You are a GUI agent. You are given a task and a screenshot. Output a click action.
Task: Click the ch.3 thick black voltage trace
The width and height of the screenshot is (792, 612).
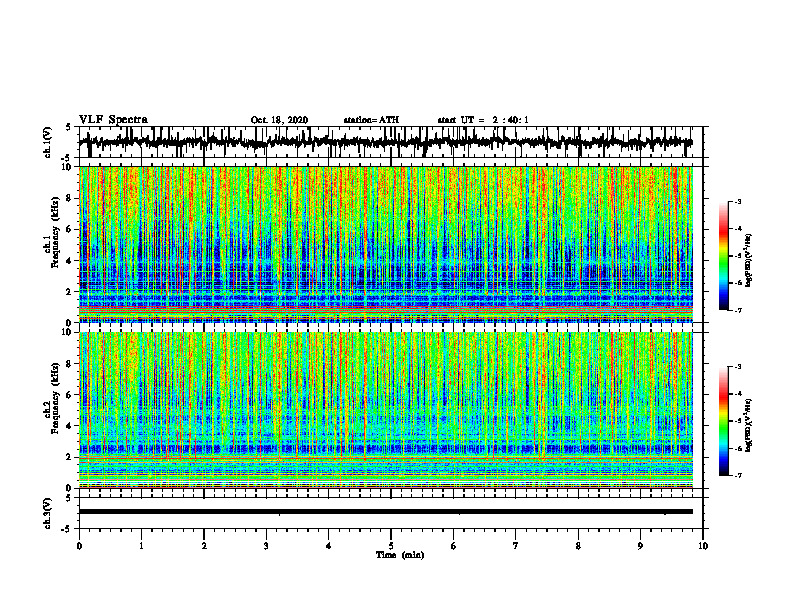click(385, 512)
